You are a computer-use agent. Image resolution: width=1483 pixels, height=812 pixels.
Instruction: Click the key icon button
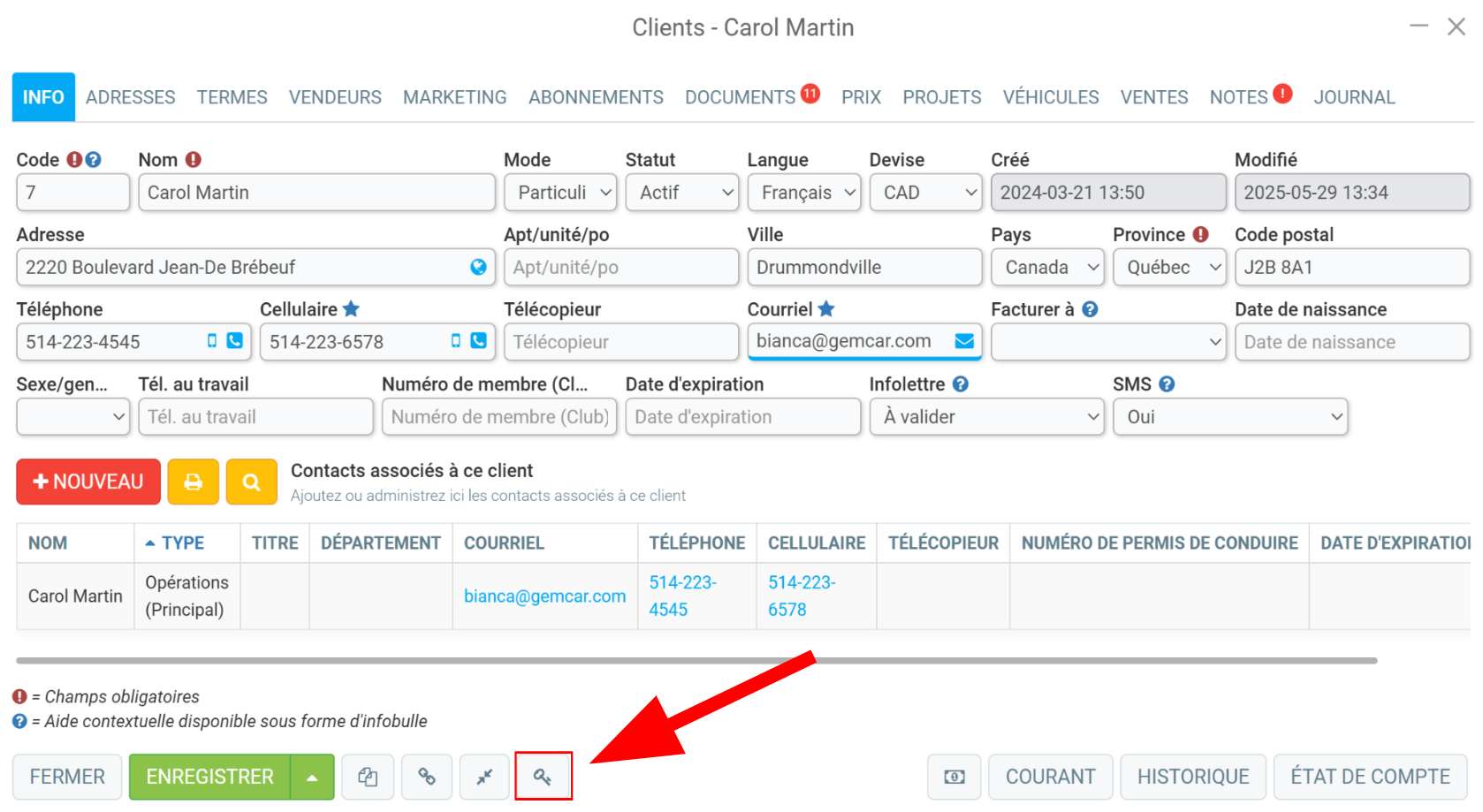[543, 777]
